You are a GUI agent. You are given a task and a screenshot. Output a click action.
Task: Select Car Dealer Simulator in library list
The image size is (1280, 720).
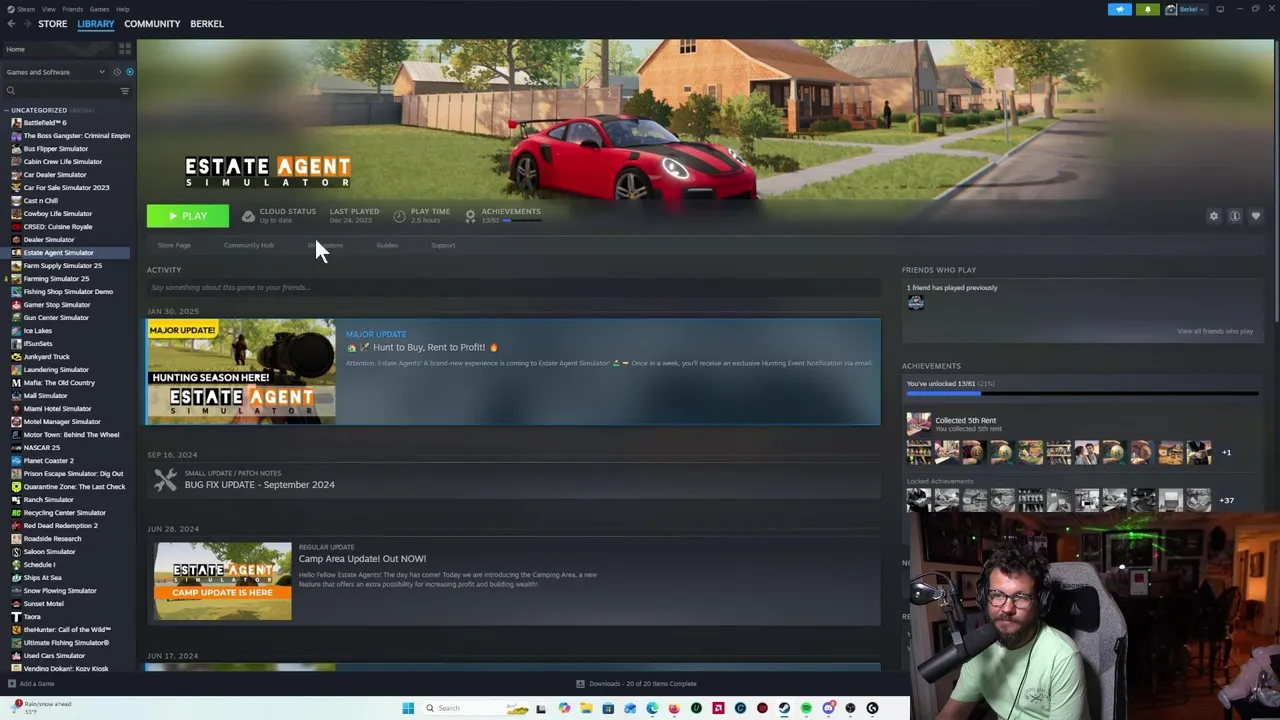point(54,175)
